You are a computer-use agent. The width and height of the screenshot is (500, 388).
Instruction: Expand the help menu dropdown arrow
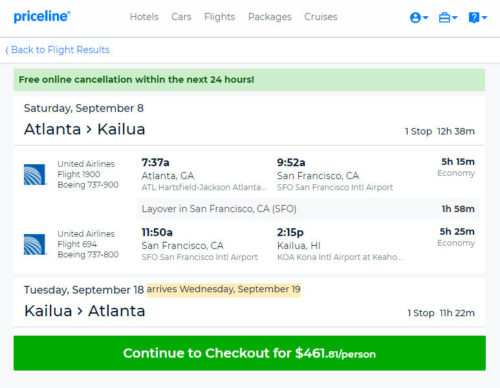pos(484,17)
